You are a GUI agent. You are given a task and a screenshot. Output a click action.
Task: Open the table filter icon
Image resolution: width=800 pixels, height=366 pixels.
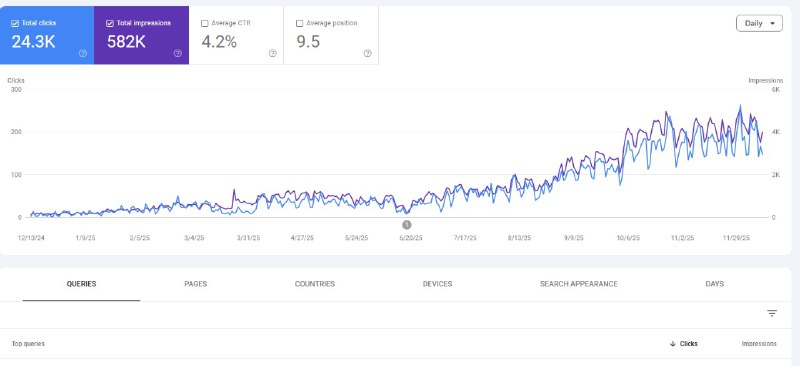772,313
